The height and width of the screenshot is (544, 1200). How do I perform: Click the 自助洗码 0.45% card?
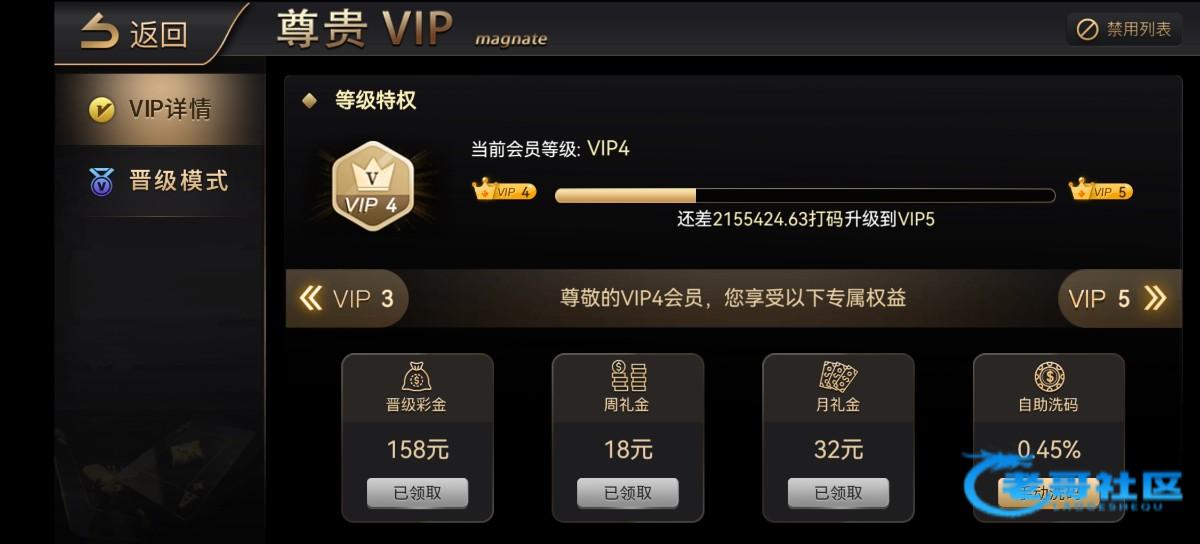point(1049,437)
